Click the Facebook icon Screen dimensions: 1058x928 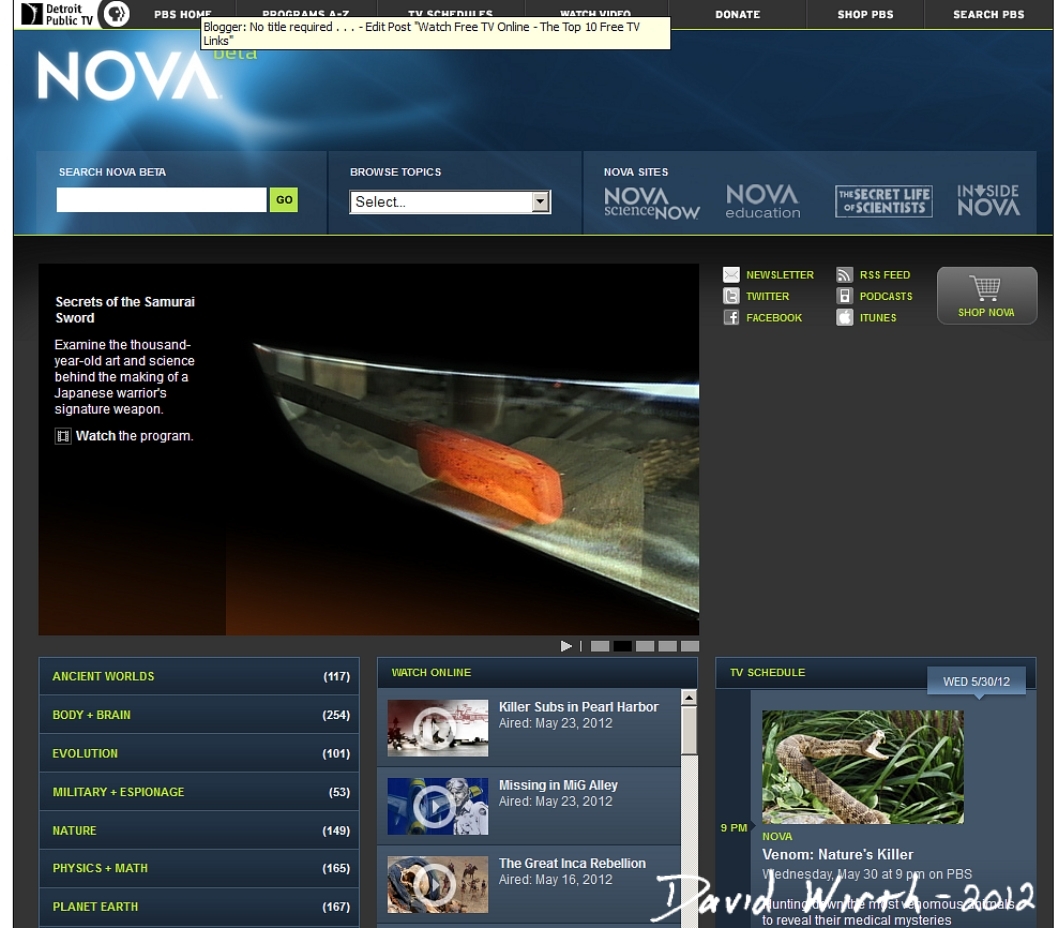(731, 317)
